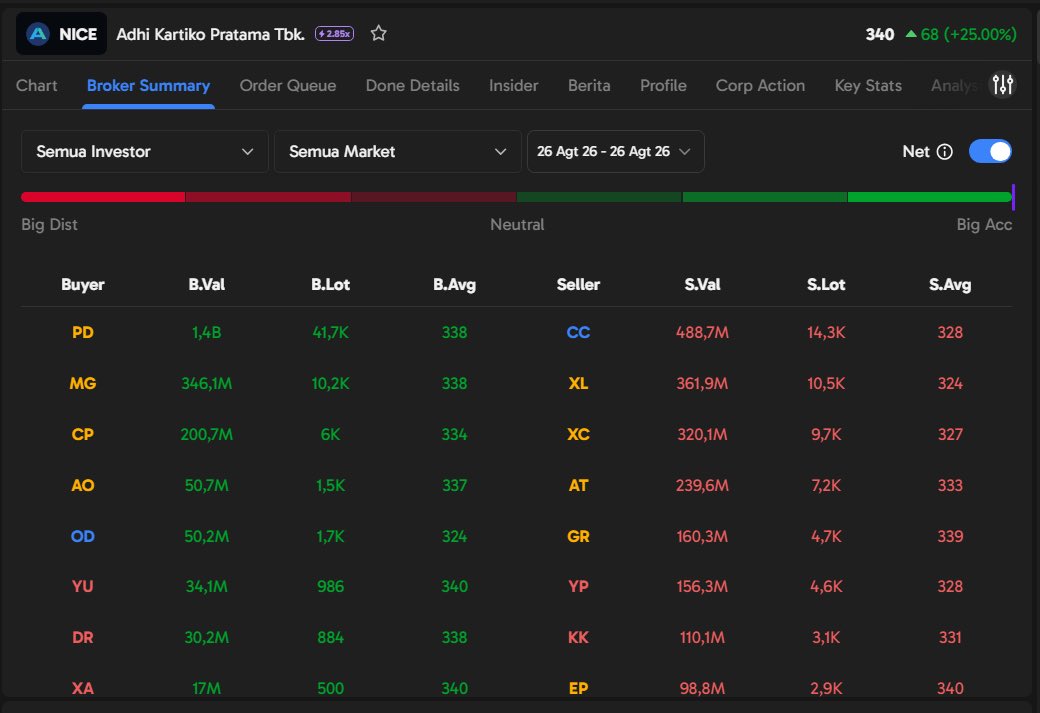The width and height of the screenshot is (1040, 713).
Task: Click the Adhi Kartiko Pratama Tbk. name
Action: point(210,34)
